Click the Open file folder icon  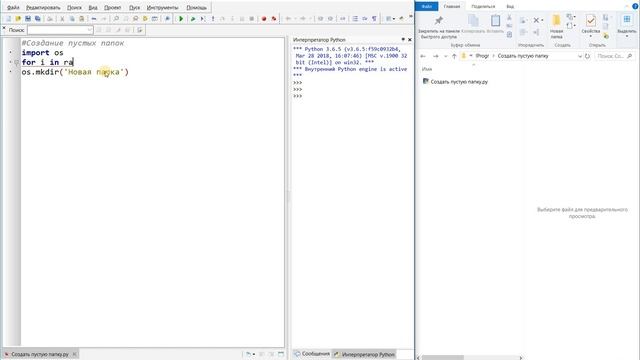[18, 19]
